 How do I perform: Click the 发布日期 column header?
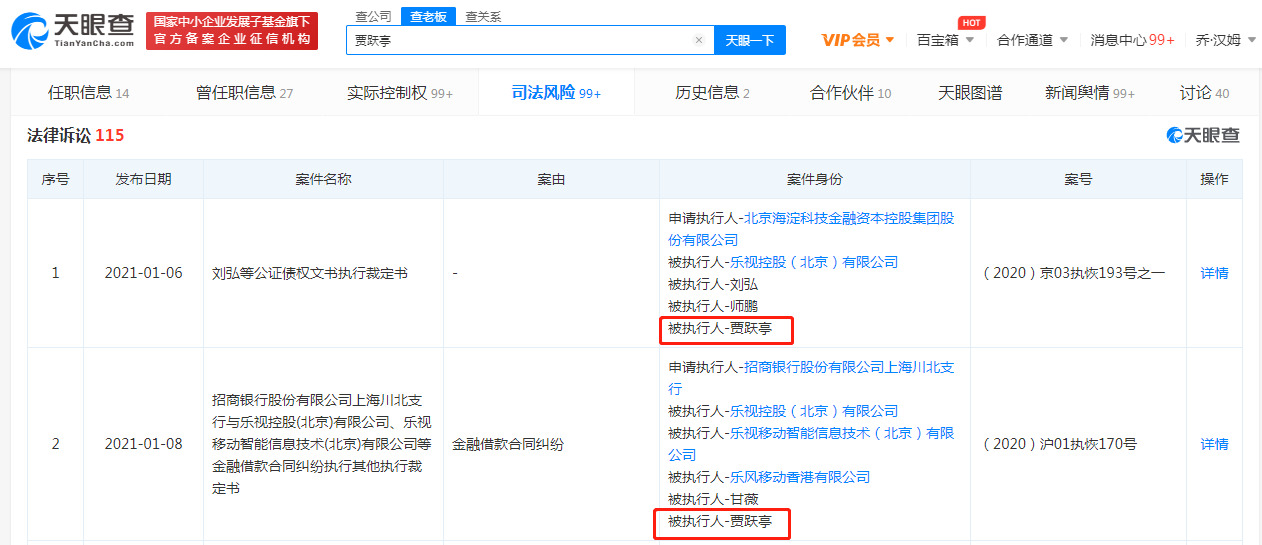coord(143,179)
